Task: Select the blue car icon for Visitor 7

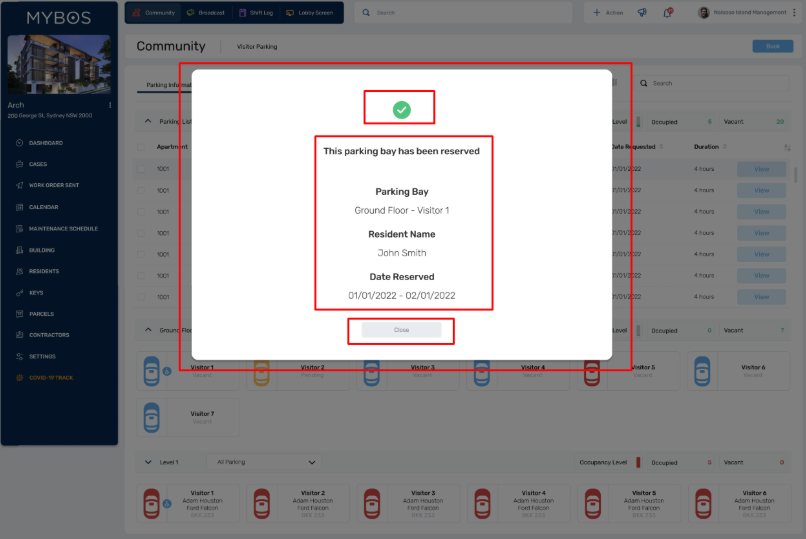Action: tap(152, 417)
